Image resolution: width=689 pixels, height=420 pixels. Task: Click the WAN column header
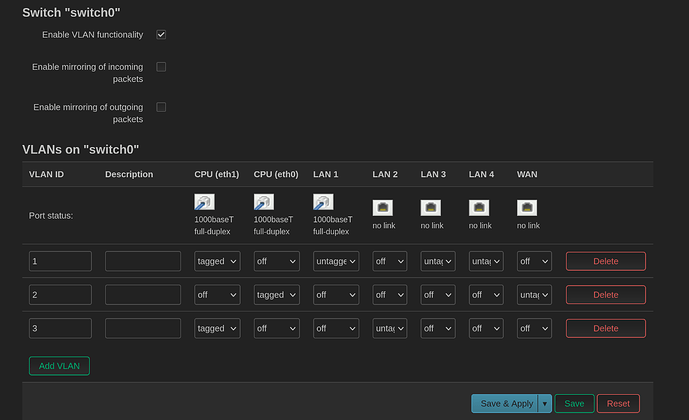[x=527, y=174]
